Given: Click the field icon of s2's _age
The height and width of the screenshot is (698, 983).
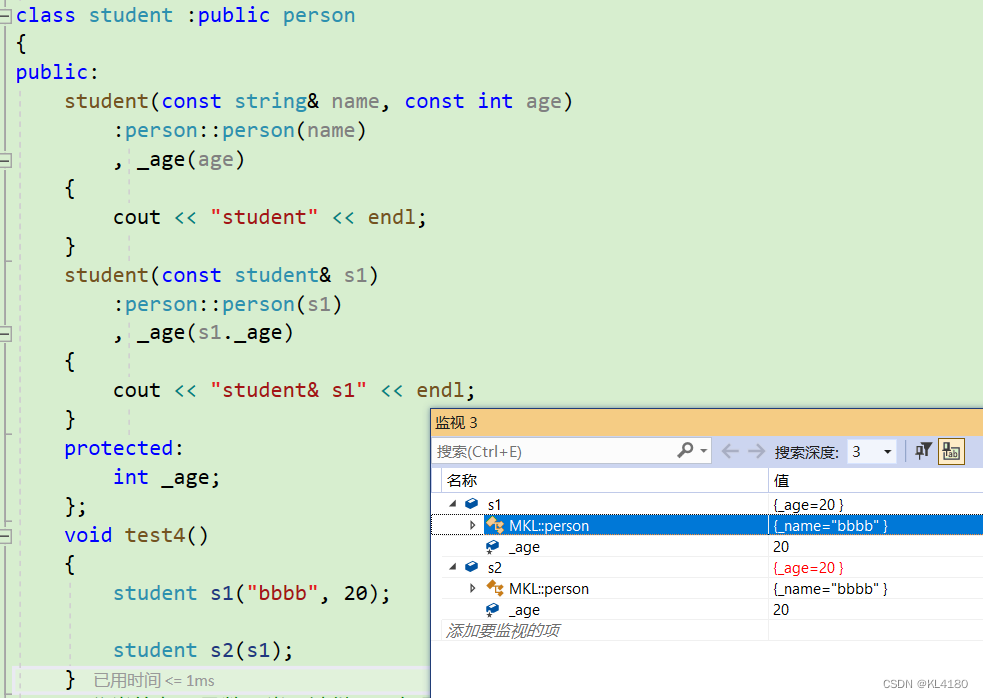Looking at the screenshot, I should [x=493, y=610].
